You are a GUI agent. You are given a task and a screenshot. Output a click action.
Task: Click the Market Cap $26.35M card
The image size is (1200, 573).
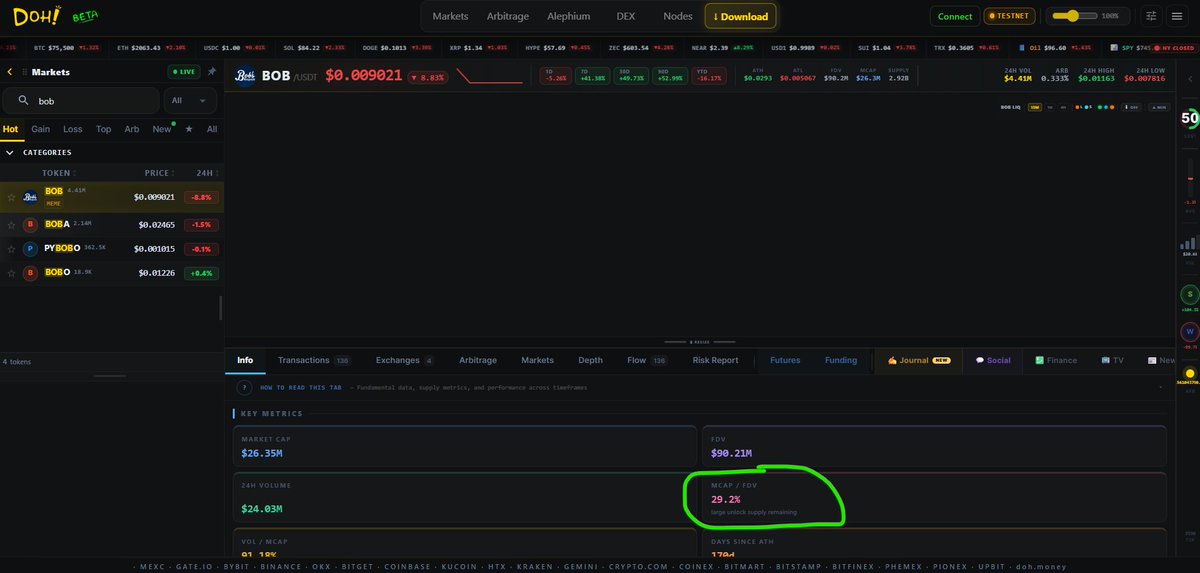coord(464,446)
